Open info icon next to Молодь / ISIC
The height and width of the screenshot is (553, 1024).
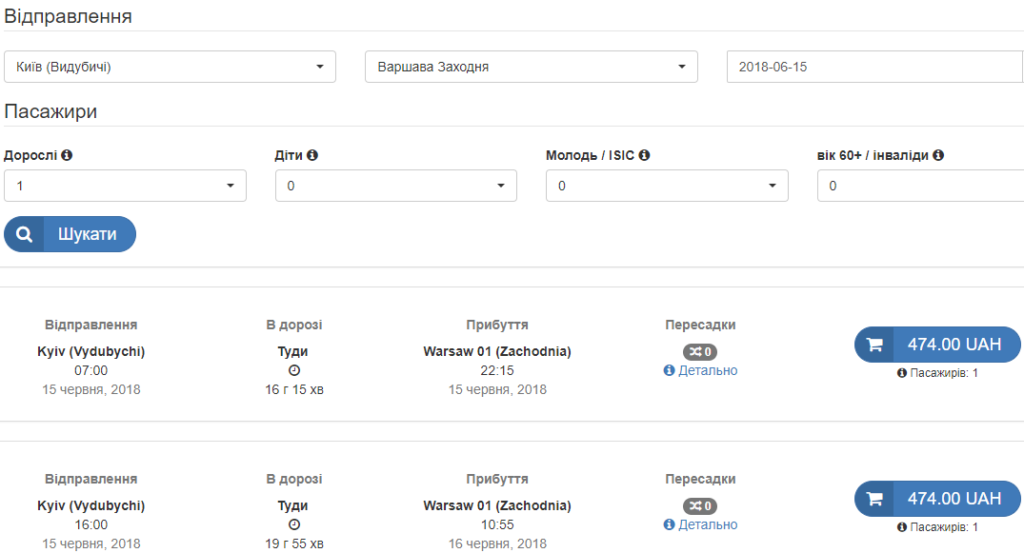[x=644, y=155]
